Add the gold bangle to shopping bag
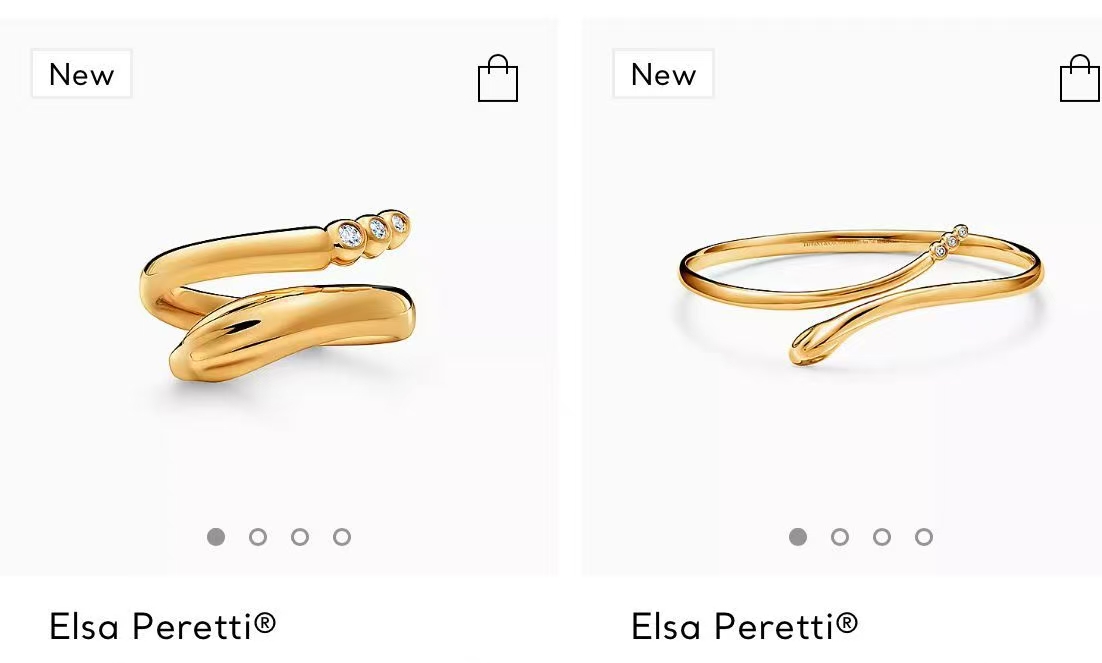The image size is (1102, 663). 1080,78
